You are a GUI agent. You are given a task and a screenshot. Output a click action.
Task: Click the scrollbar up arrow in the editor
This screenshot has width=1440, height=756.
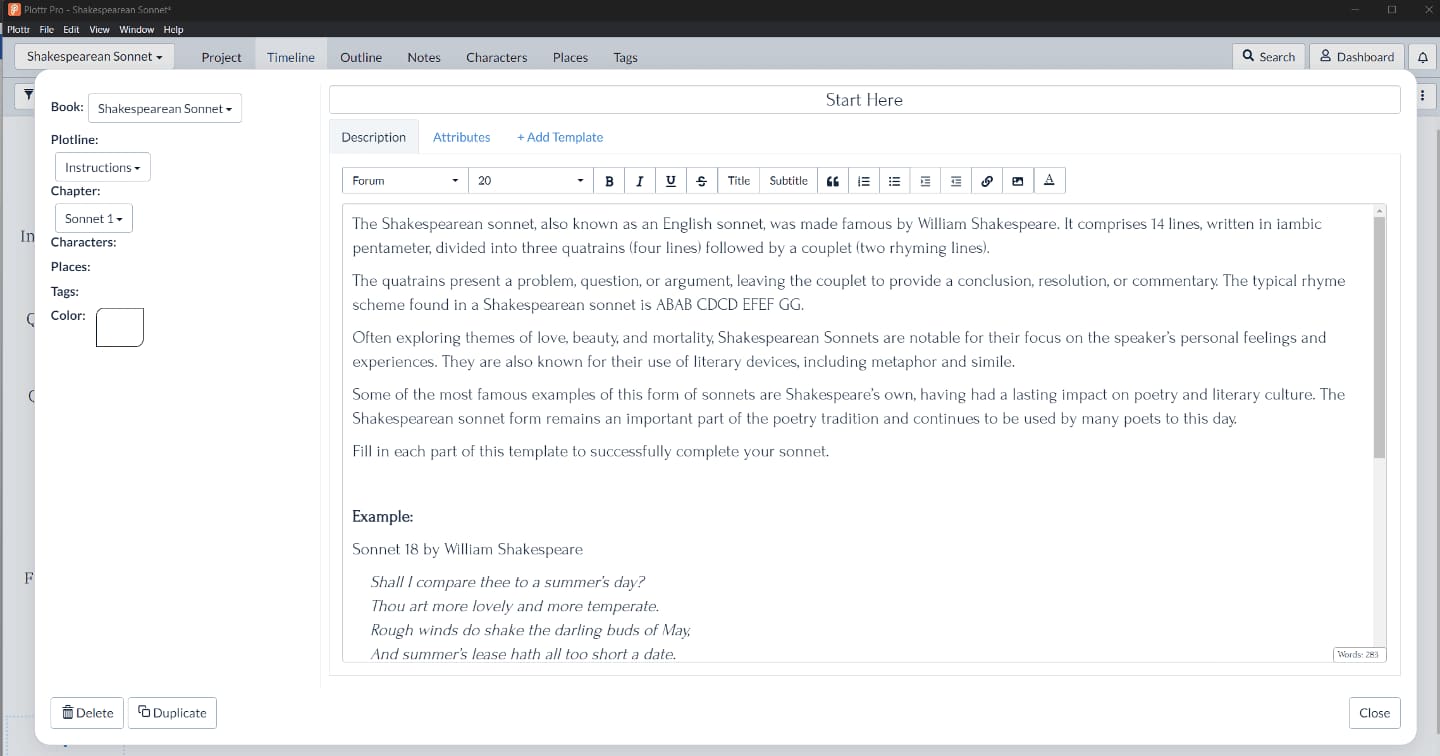(x=1380, y=211)
